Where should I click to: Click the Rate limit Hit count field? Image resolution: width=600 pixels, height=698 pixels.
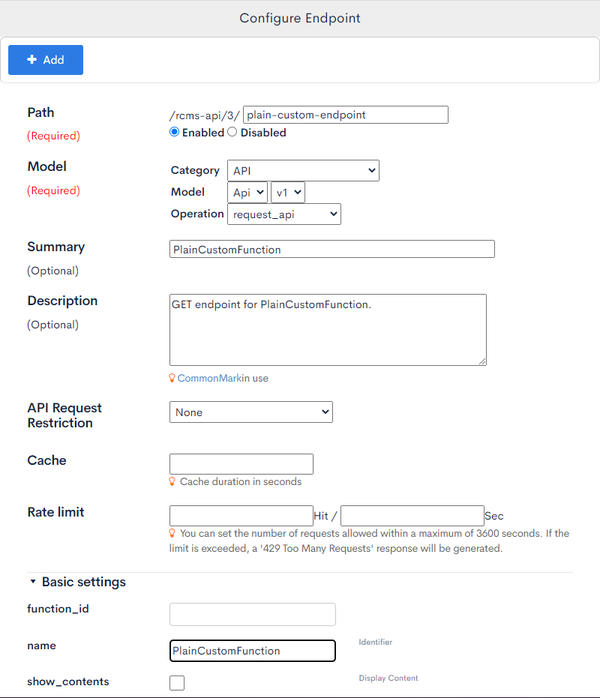click(241, 515)
